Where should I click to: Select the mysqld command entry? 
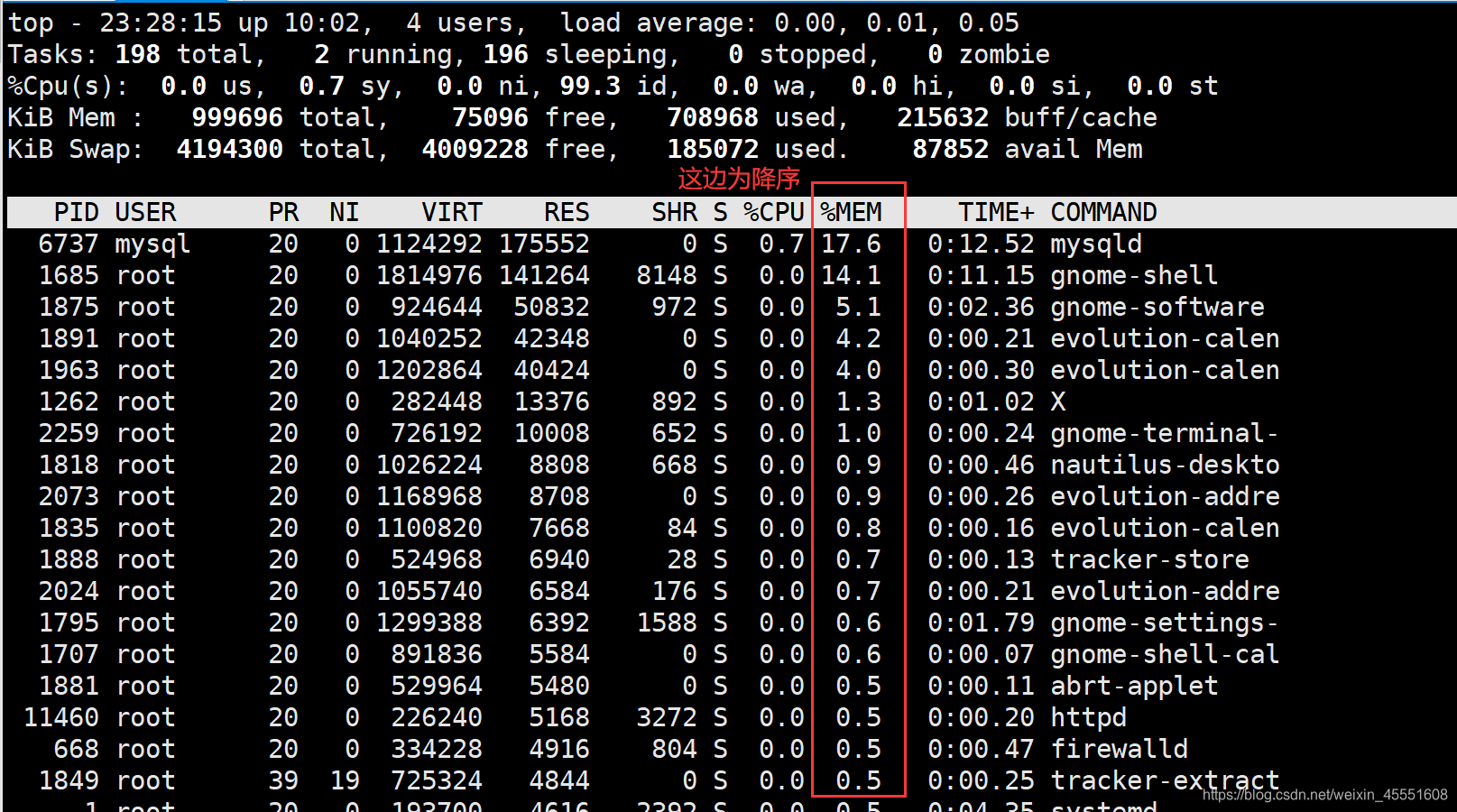(1096, 244)
